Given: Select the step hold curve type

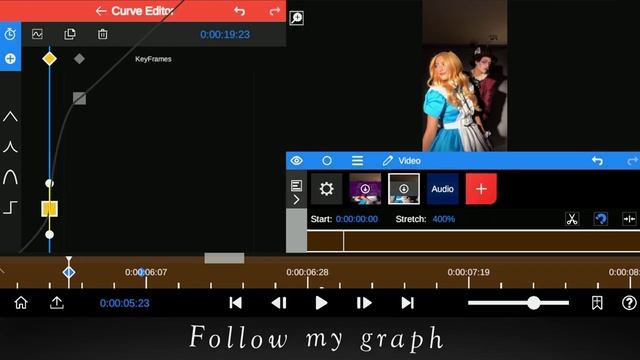Looking at the screenshot, I should (10, 207).
